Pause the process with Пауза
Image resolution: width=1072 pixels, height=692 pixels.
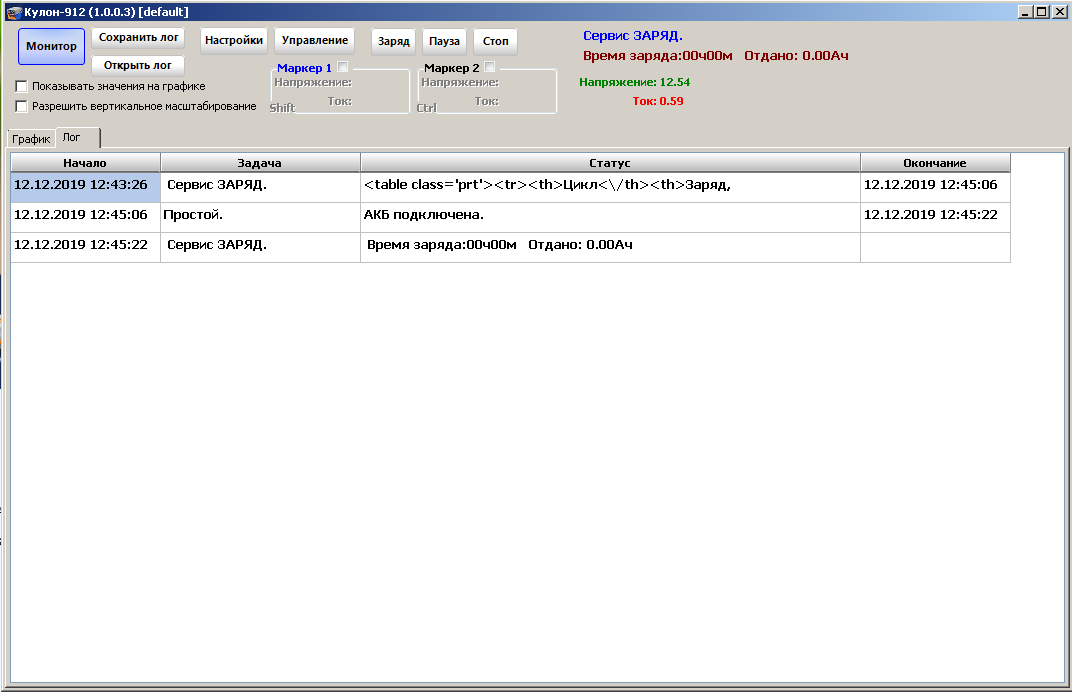pyautogui.click(x=444, y=42)
